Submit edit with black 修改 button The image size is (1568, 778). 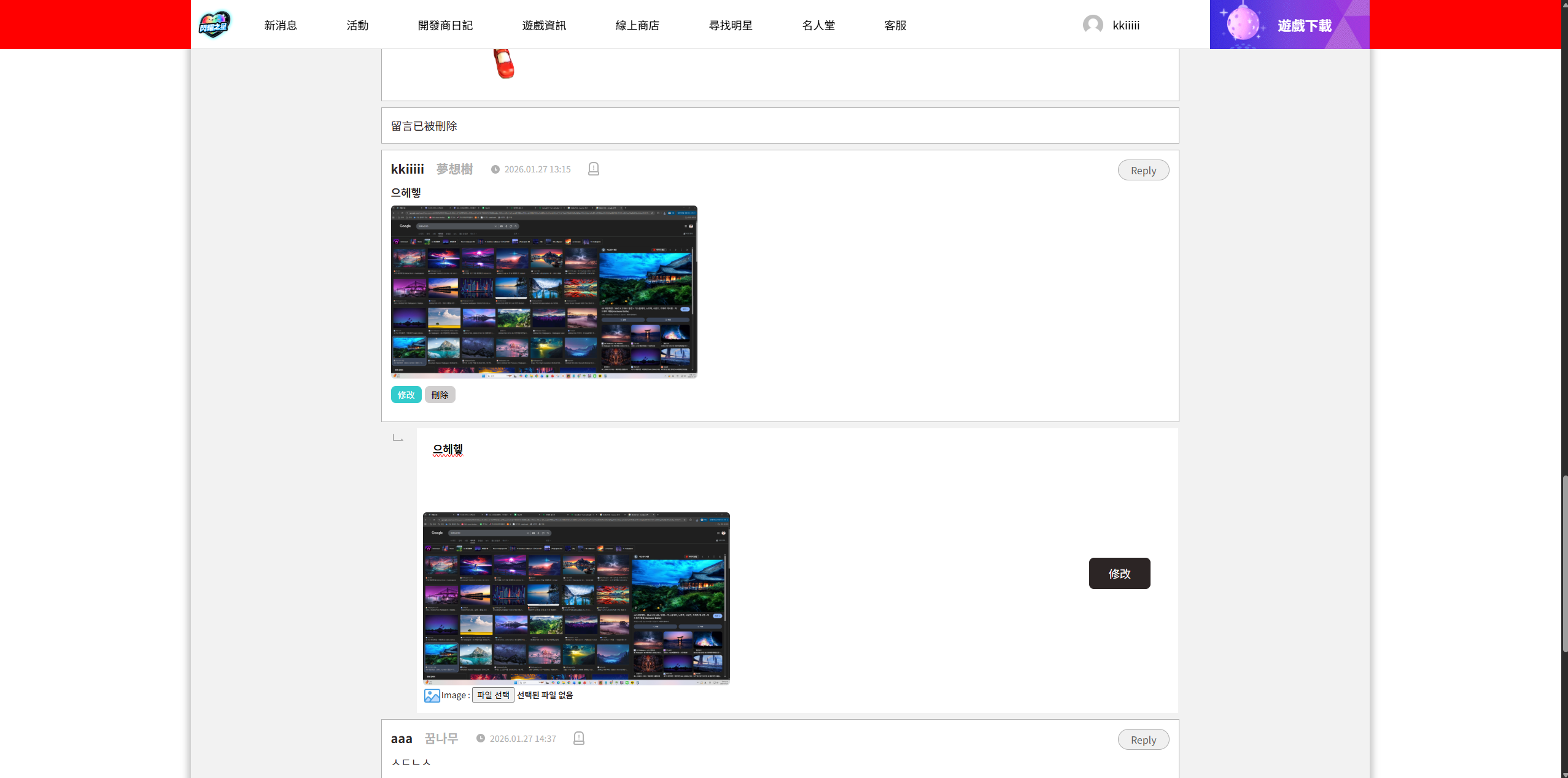[x=1119, y=573]
